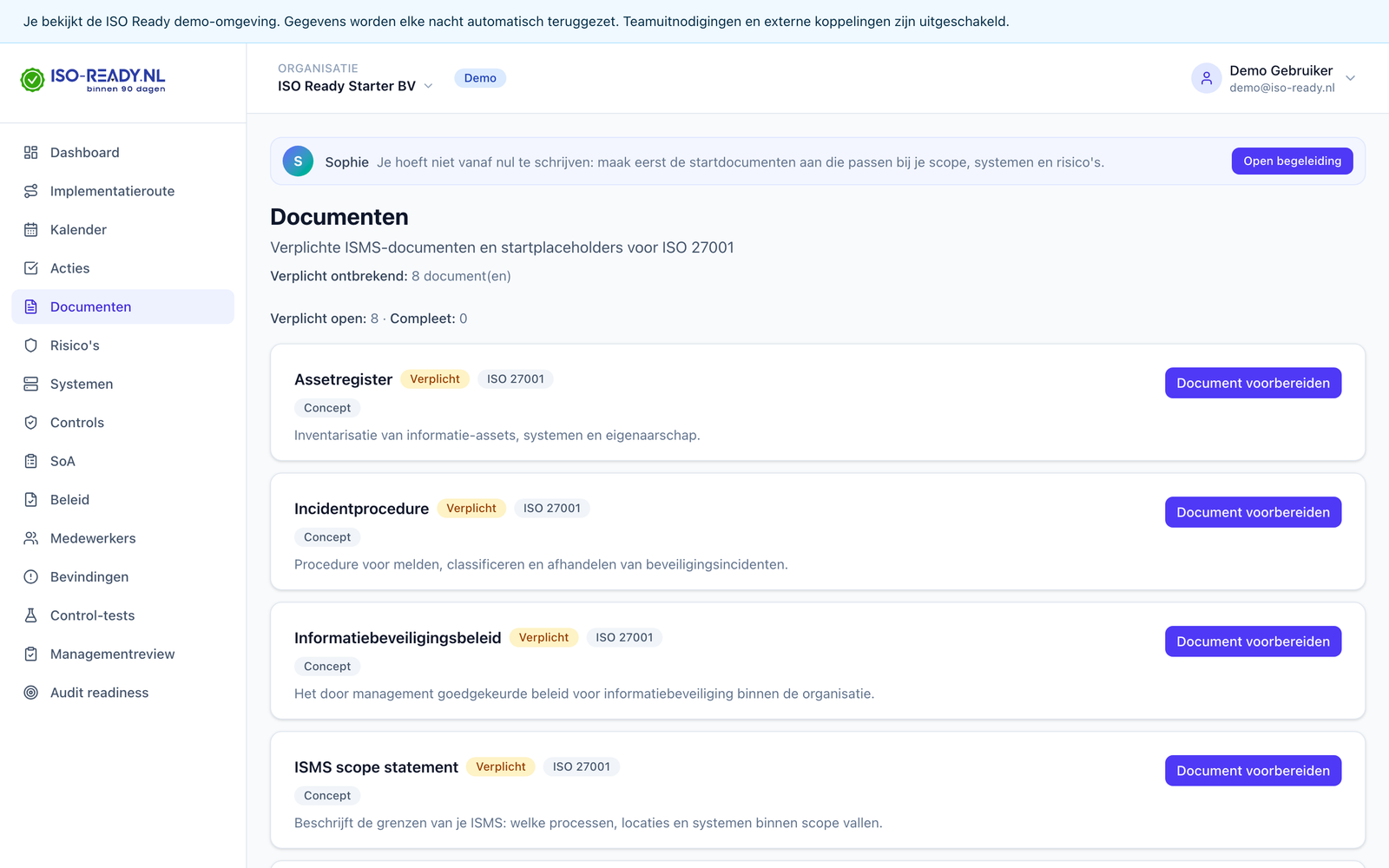Expand the ISO Ready Starter BV organisation dropdown

click(x=355, y=86)
